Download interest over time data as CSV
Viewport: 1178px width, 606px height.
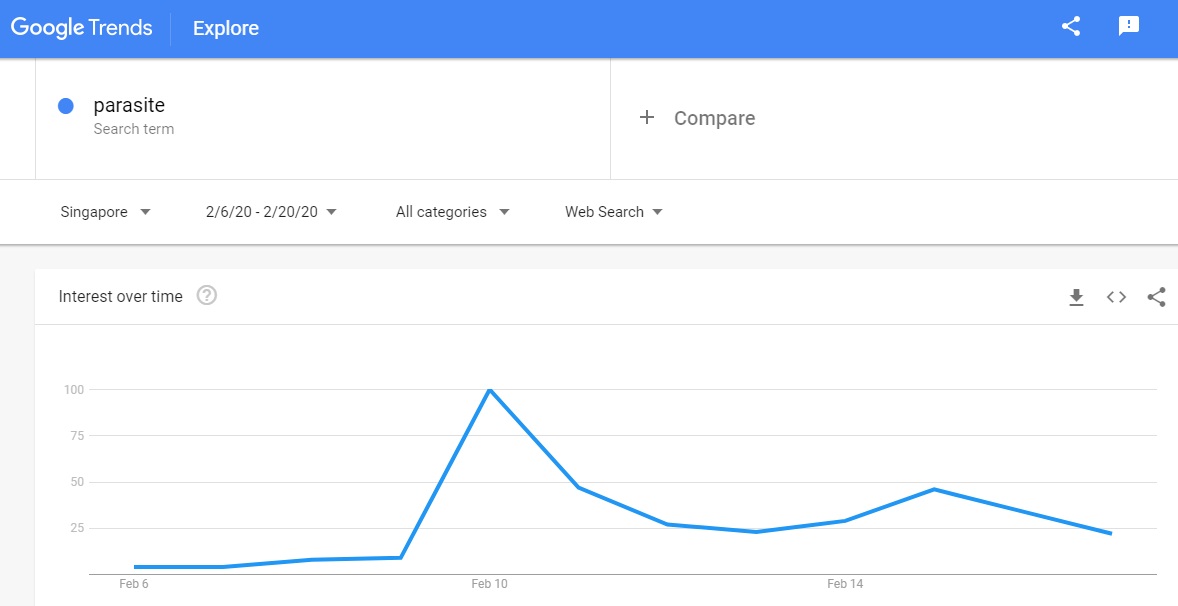coord(1076,297)
